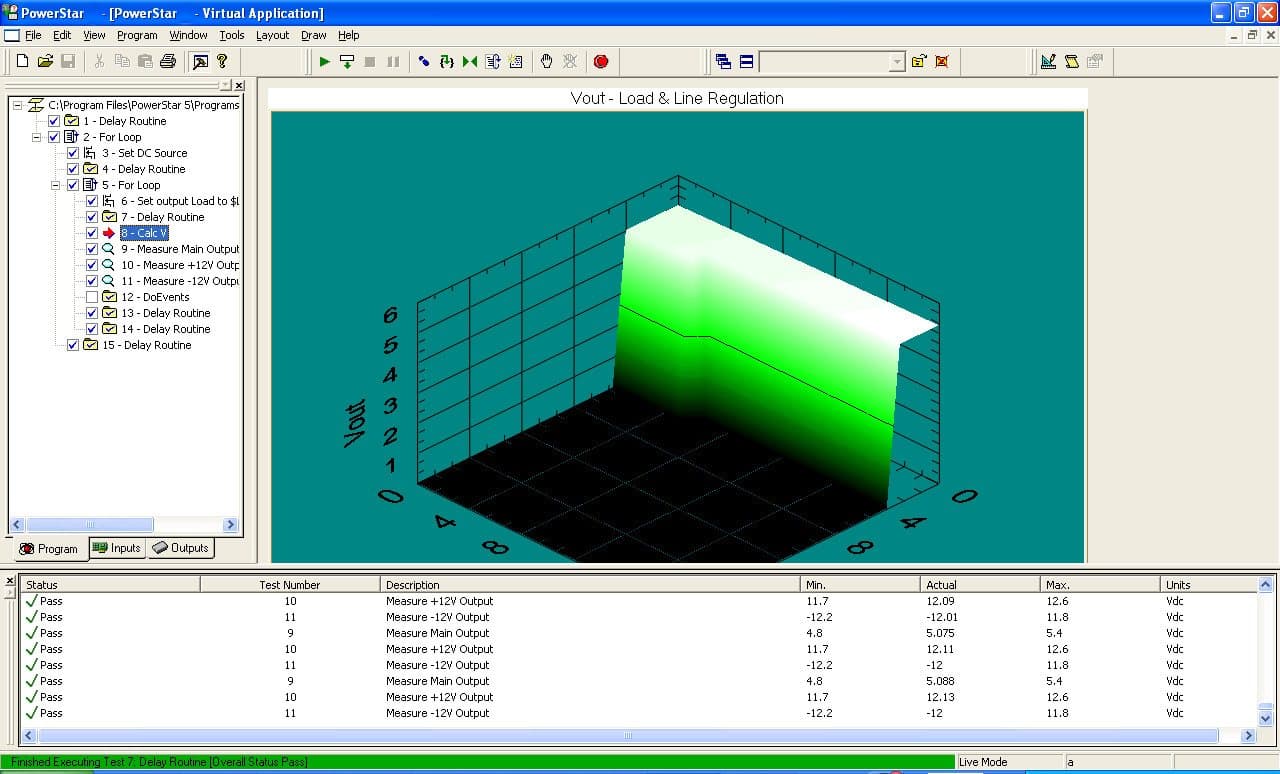Select the 6 - Set output Load tree item

tap(180, 201)
